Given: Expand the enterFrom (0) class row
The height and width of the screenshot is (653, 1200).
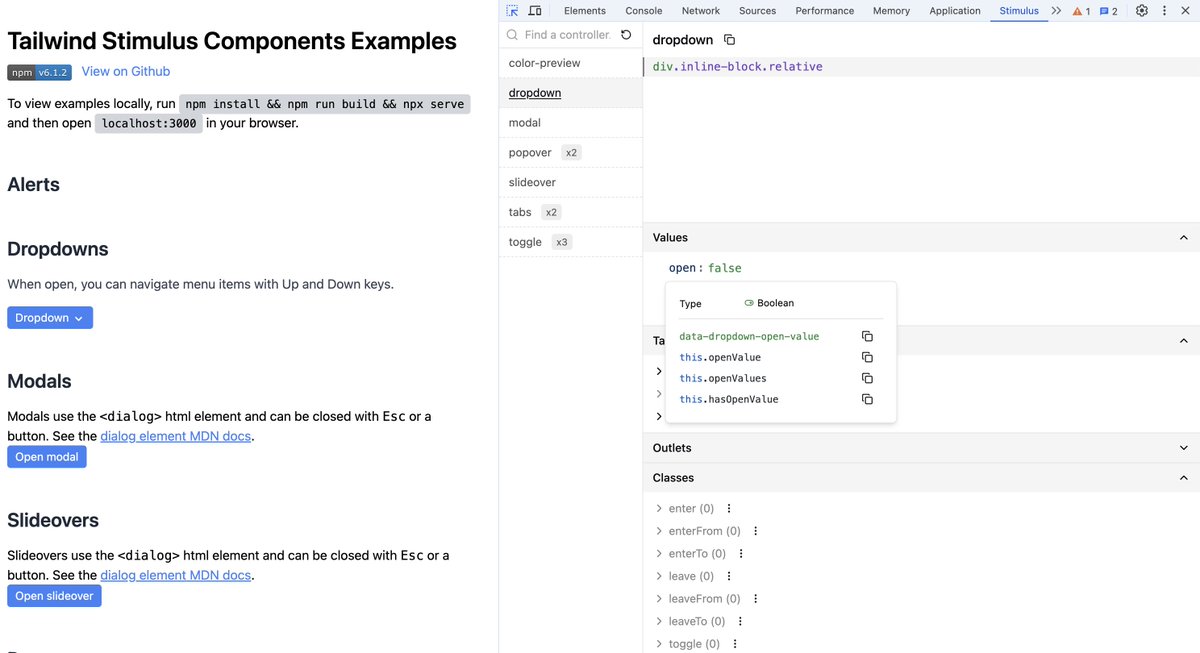Looking at the screenshot, I should coord(659,531).
